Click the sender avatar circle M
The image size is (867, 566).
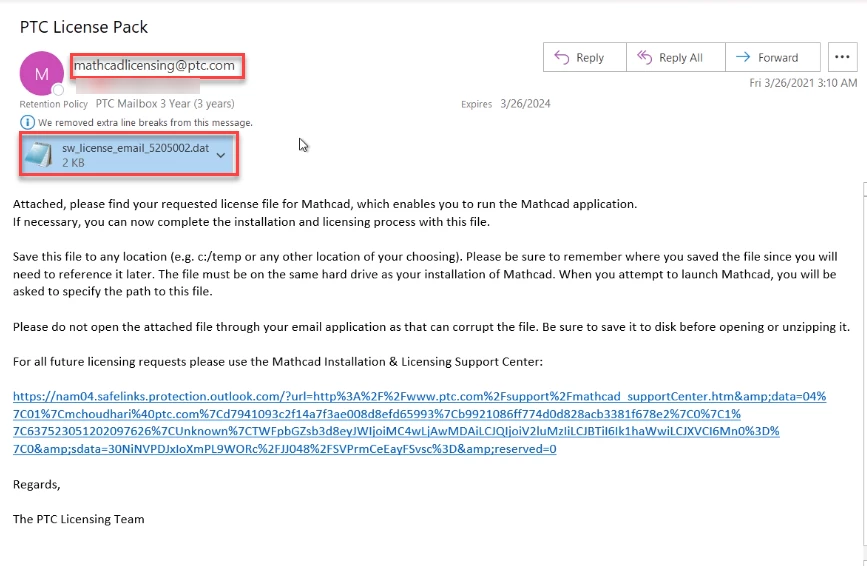click(x=41, y=74)
